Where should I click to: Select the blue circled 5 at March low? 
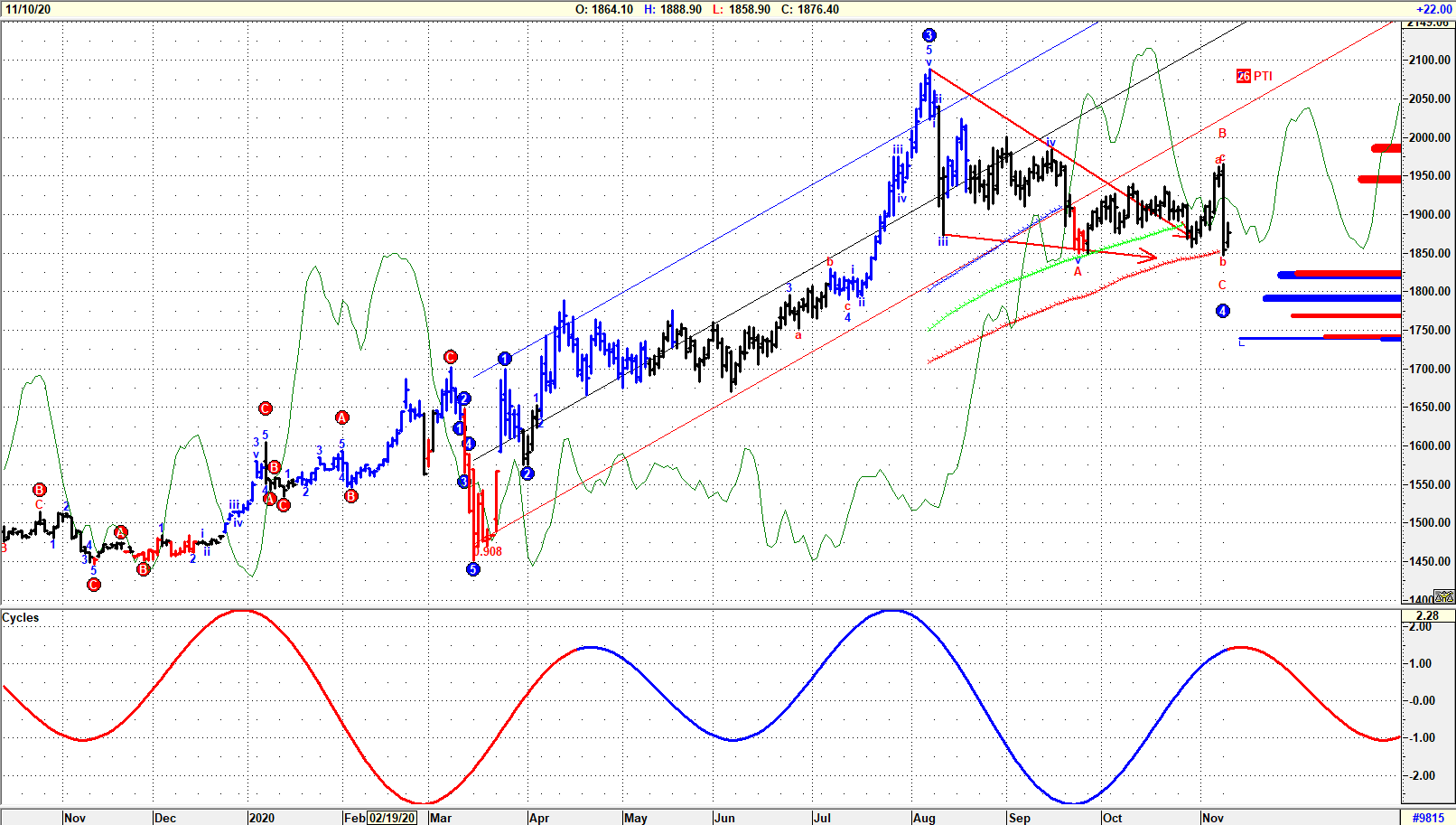(472, 569)
